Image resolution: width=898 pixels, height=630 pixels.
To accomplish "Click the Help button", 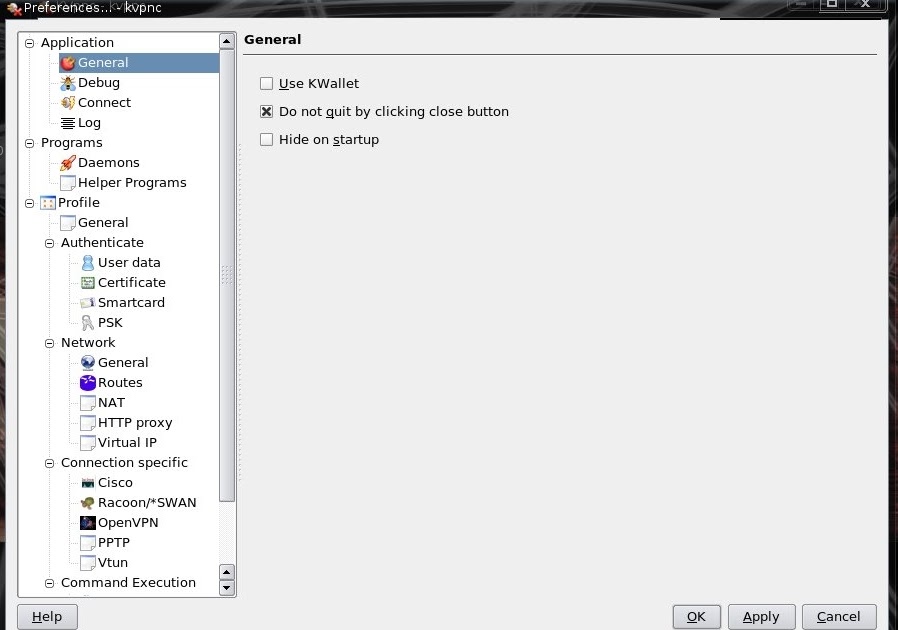I will click(x=47, y=617).
